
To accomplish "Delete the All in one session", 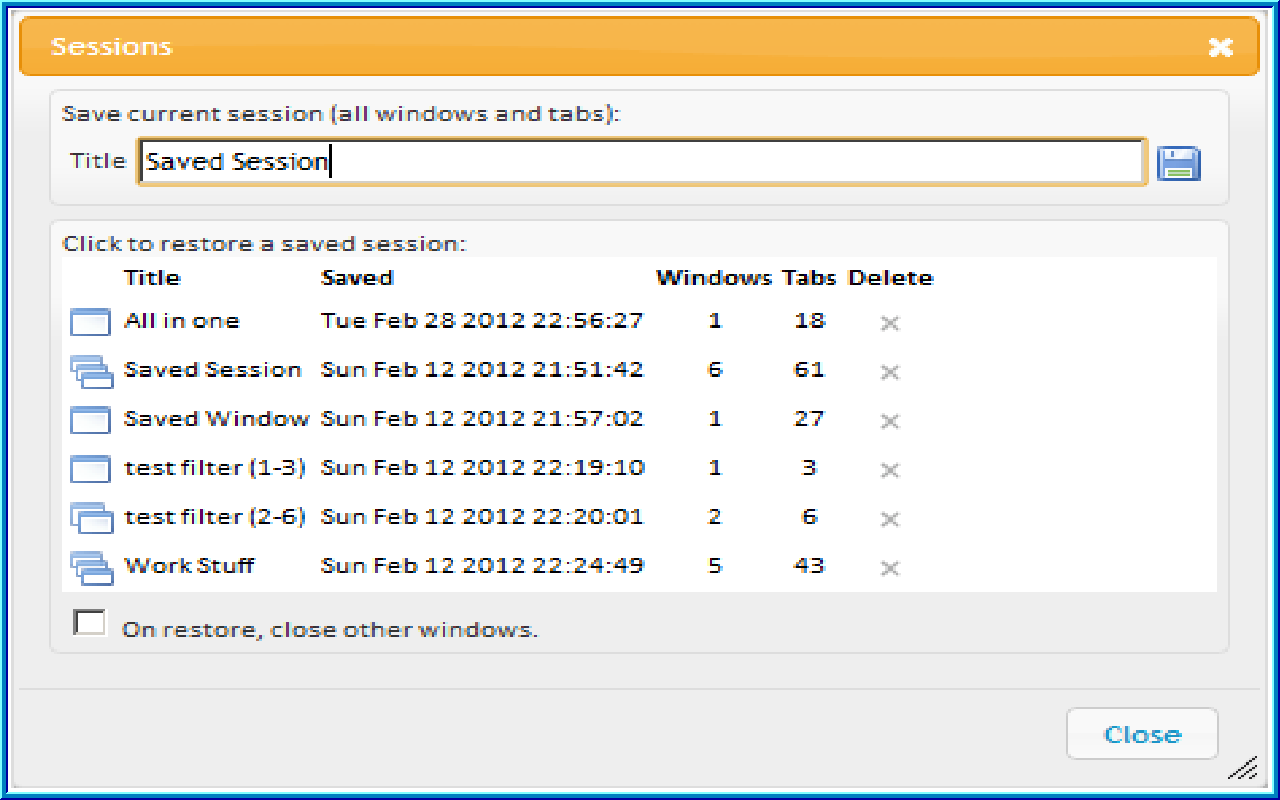I will 889,322.
